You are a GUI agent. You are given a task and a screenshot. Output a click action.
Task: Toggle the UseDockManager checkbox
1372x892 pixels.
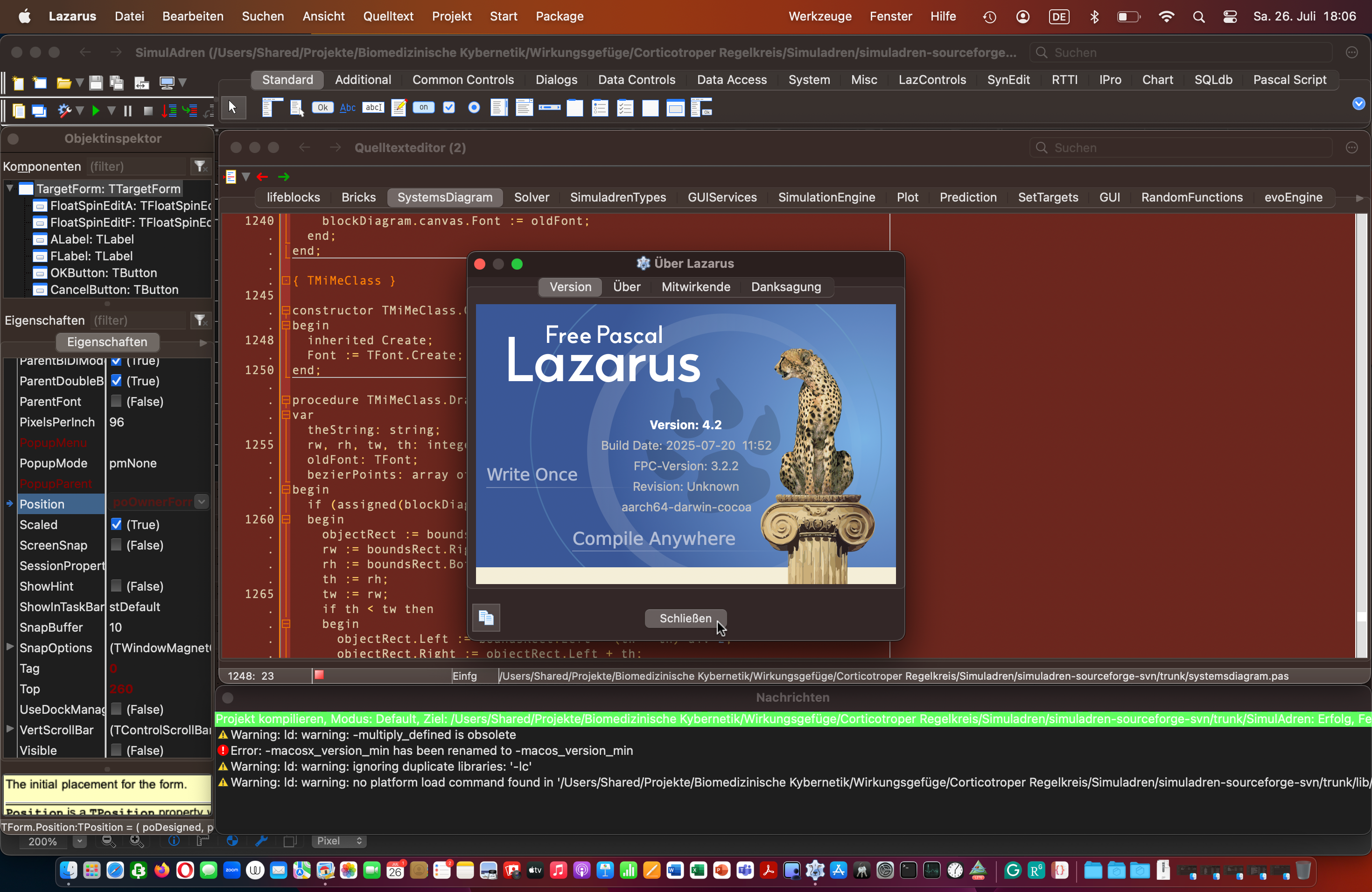click(x=117, y=709)
